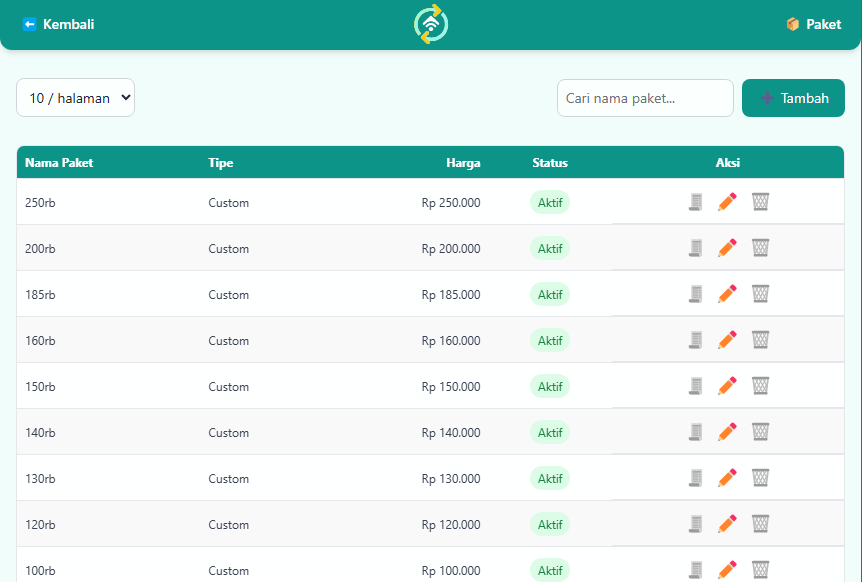Click the Cari nama paket search field
The height and width of the screenshot is (582, 862).
[645, 97]
